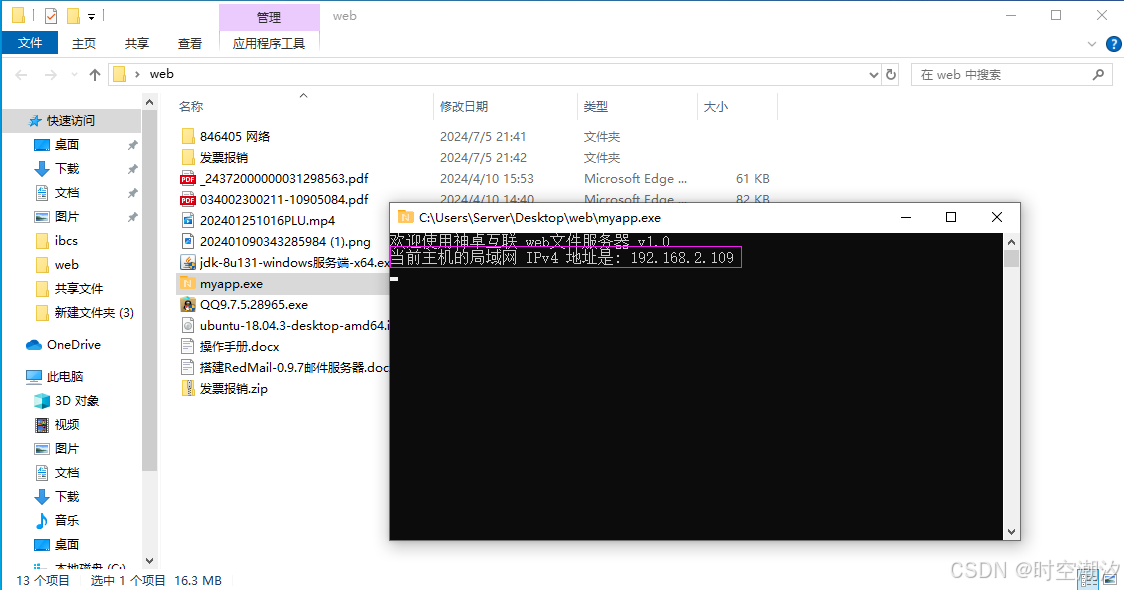The height and width of the screenshot is (590, 1124).
Task: Click the forward navigation arrow
Action: (x=50, y=74)
